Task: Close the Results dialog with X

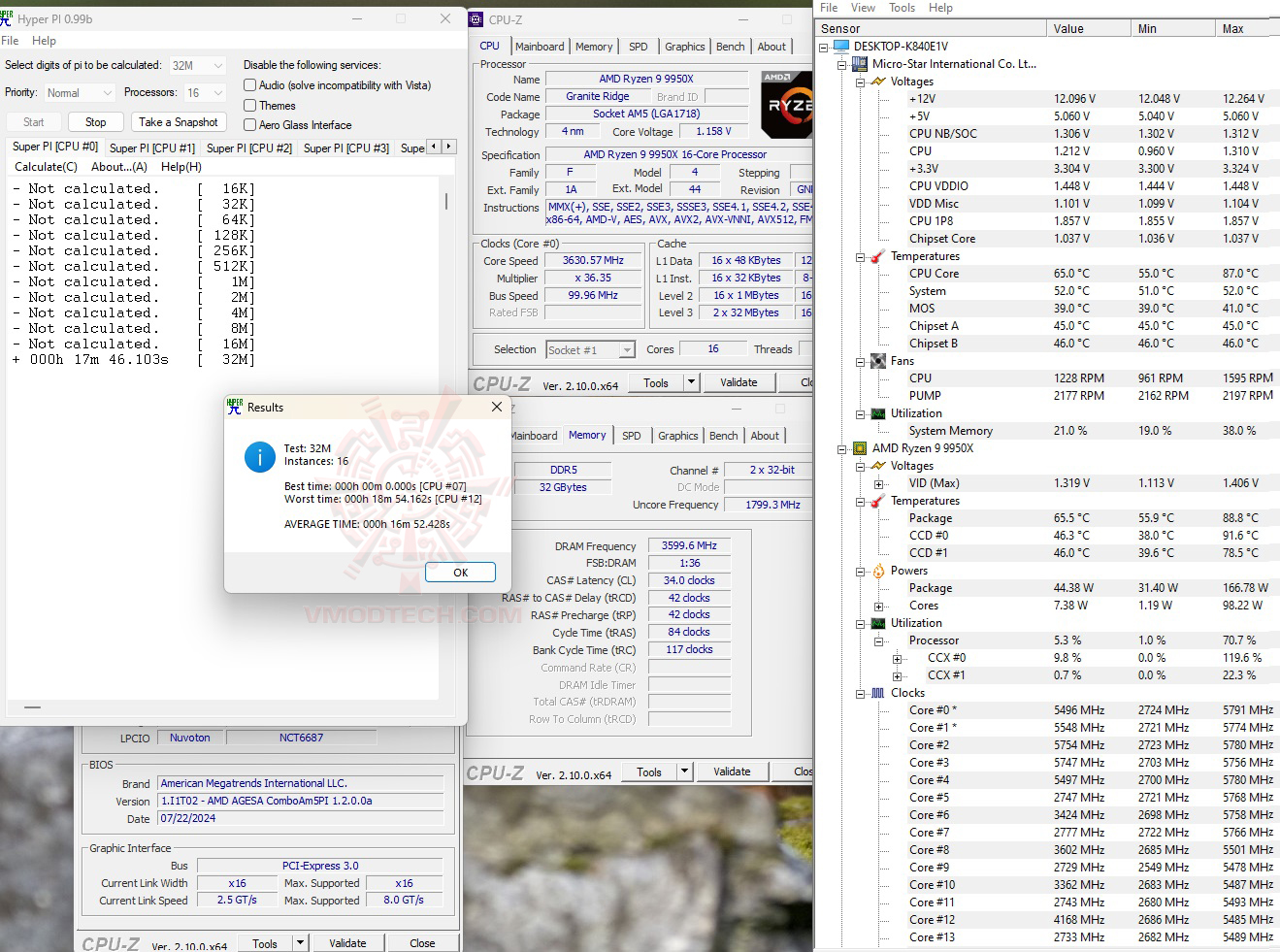Action: [497, 407]
